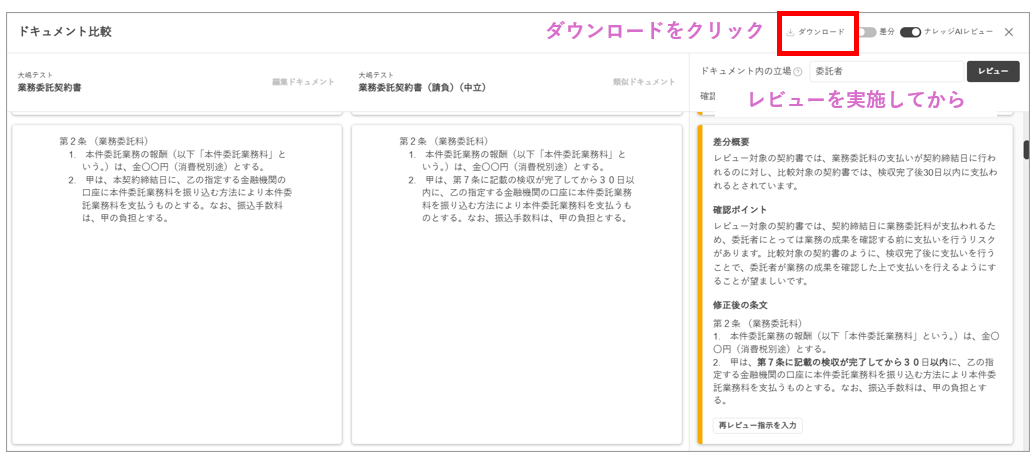Click the 編集ドキュメント label

[303, 82]
